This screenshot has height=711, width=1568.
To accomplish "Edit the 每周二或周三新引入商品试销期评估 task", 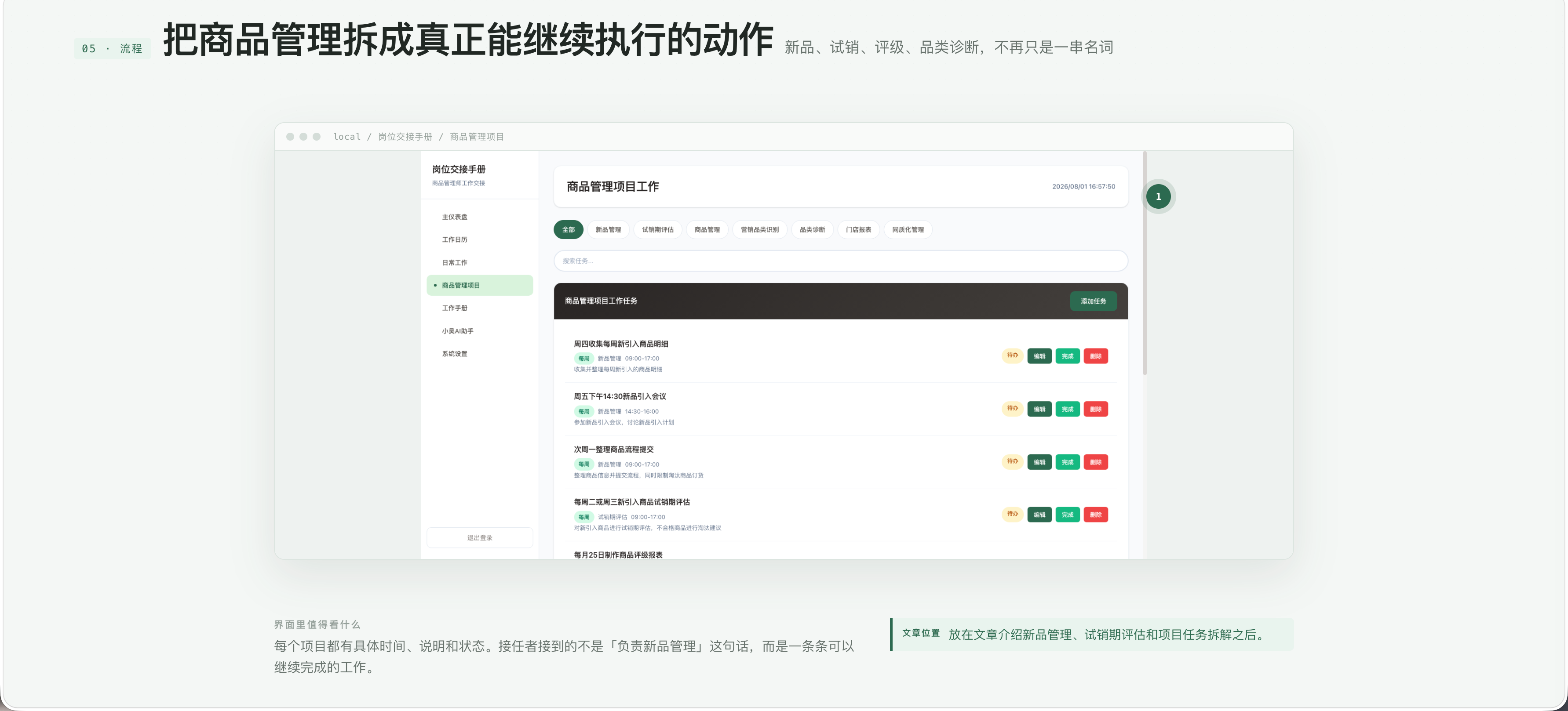I will pos(1039,515).
